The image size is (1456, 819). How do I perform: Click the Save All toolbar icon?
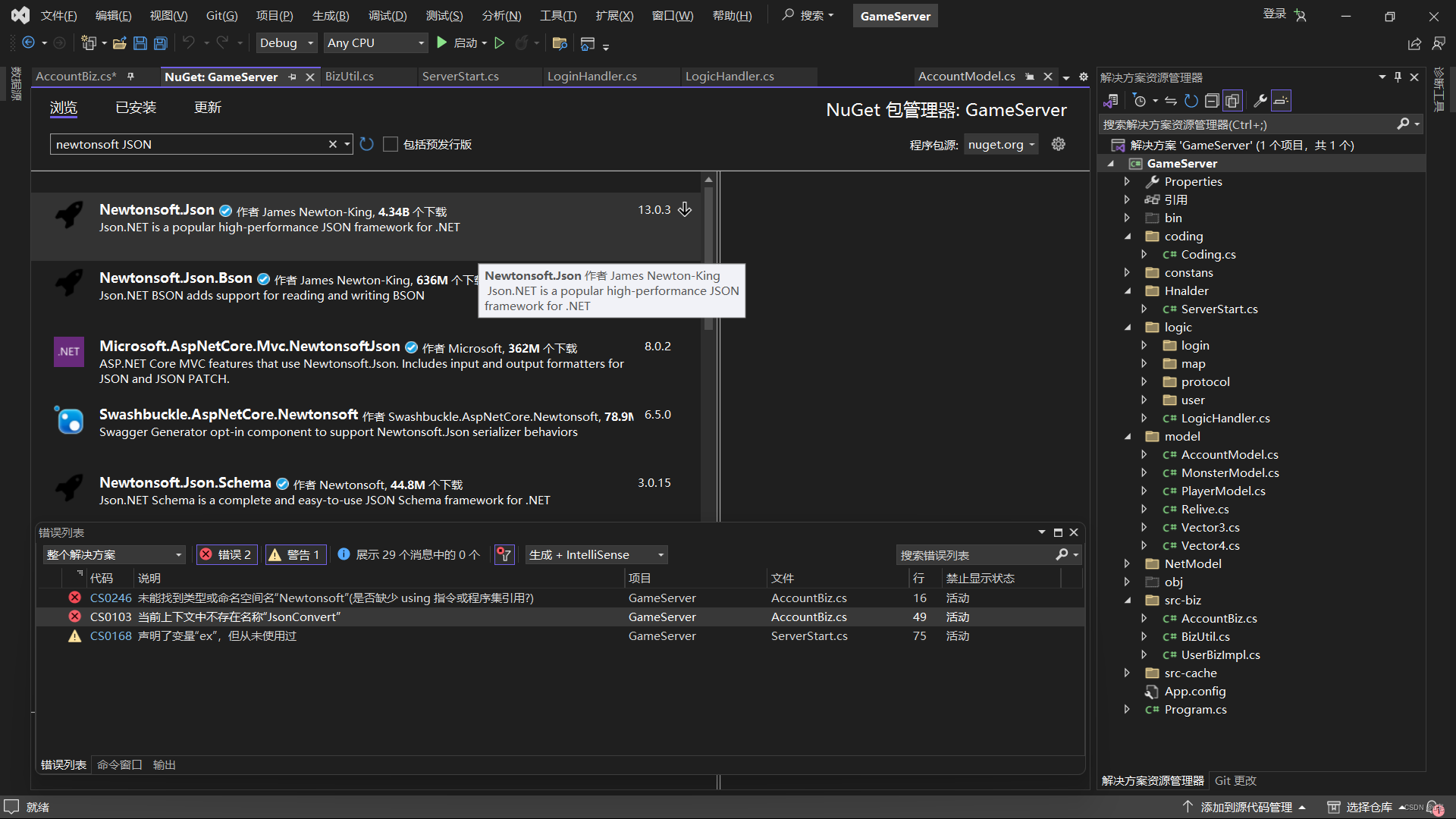(161, 43)
